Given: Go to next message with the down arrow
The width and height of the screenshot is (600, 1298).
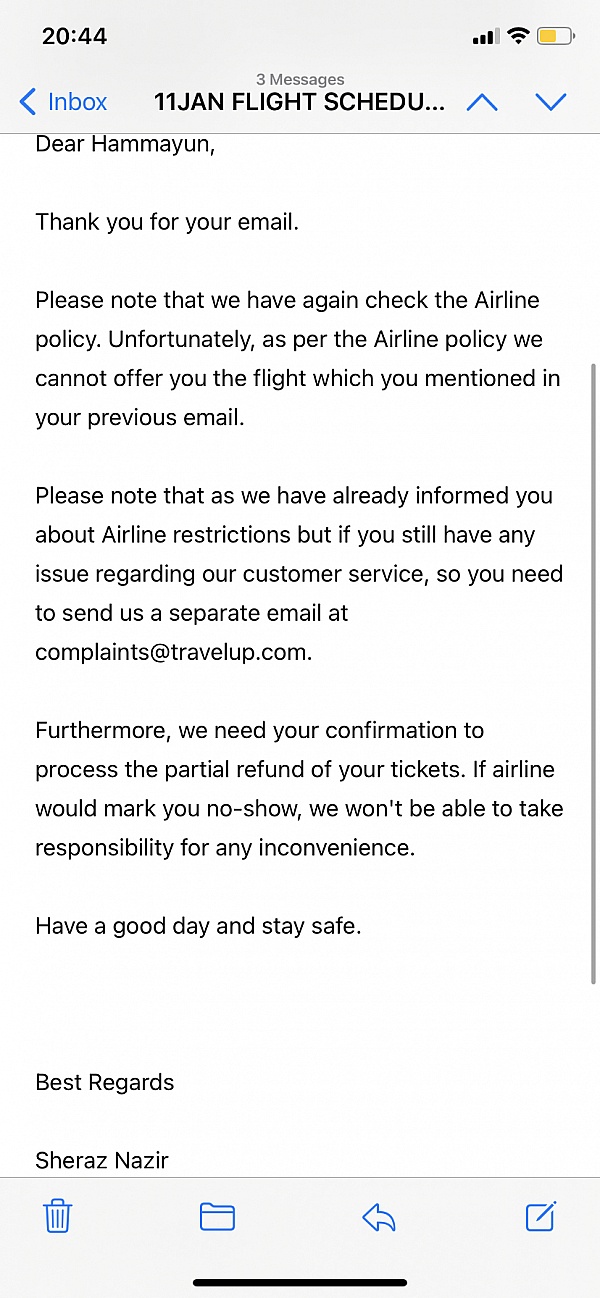Looking at the screenshot, I should click(x=551, y=102).
